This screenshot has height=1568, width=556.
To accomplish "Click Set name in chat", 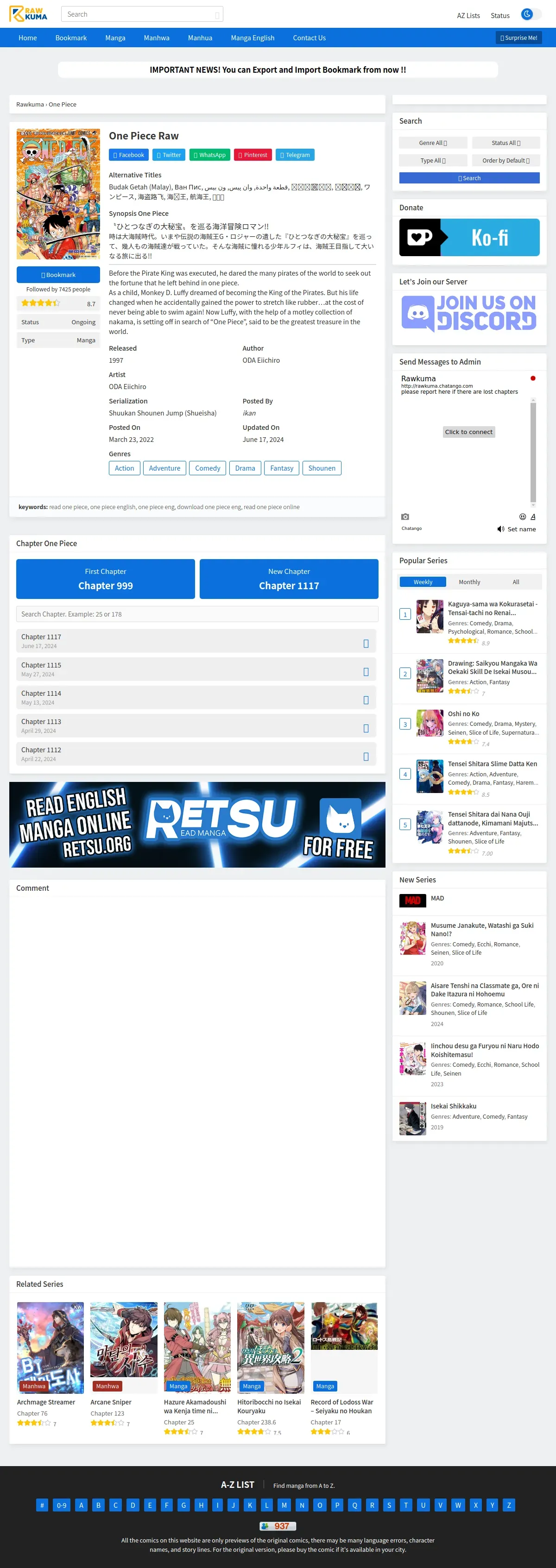I will 522,529.
